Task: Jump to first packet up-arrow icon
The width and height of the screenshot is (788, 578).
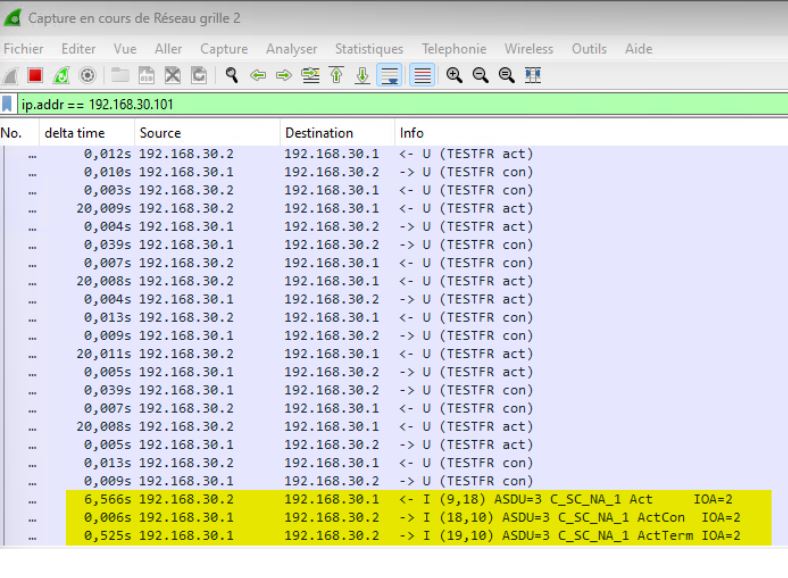Action: coord(336,75)
